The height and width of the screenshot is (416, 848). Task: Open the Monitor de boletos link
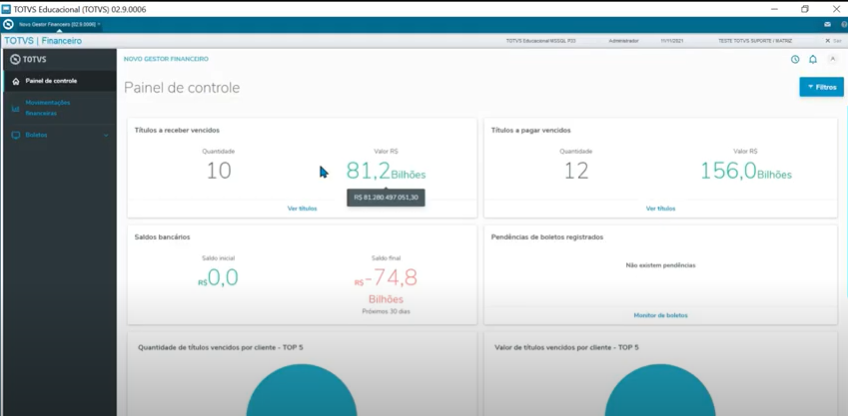(660, 315)
